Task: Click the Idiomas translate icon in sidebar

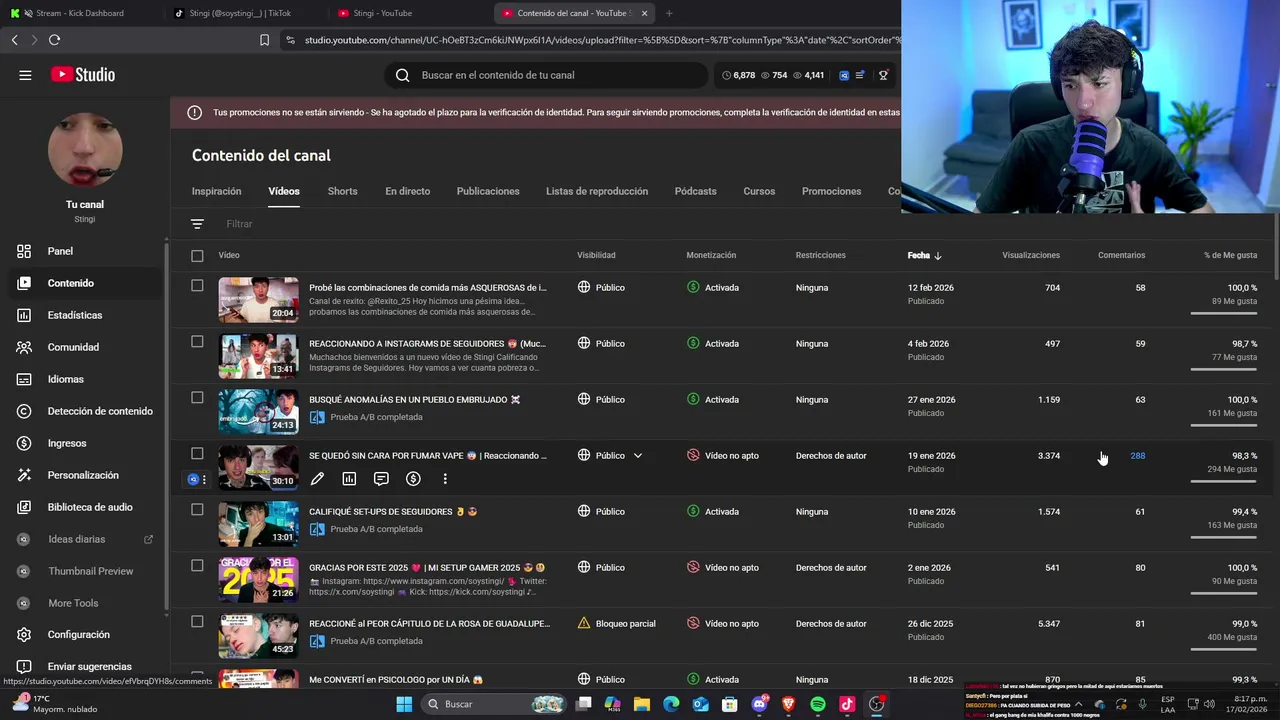Action: pos(25,379)
